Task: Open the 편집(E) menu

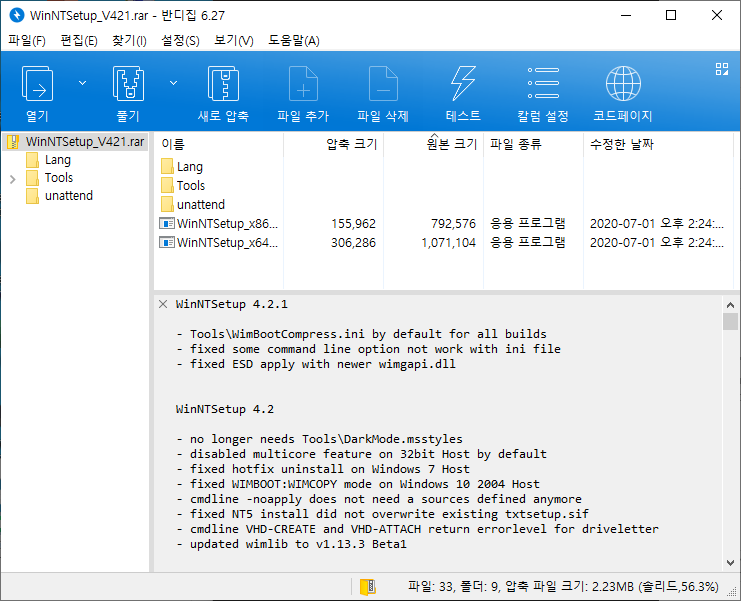Action: point(79,41)
